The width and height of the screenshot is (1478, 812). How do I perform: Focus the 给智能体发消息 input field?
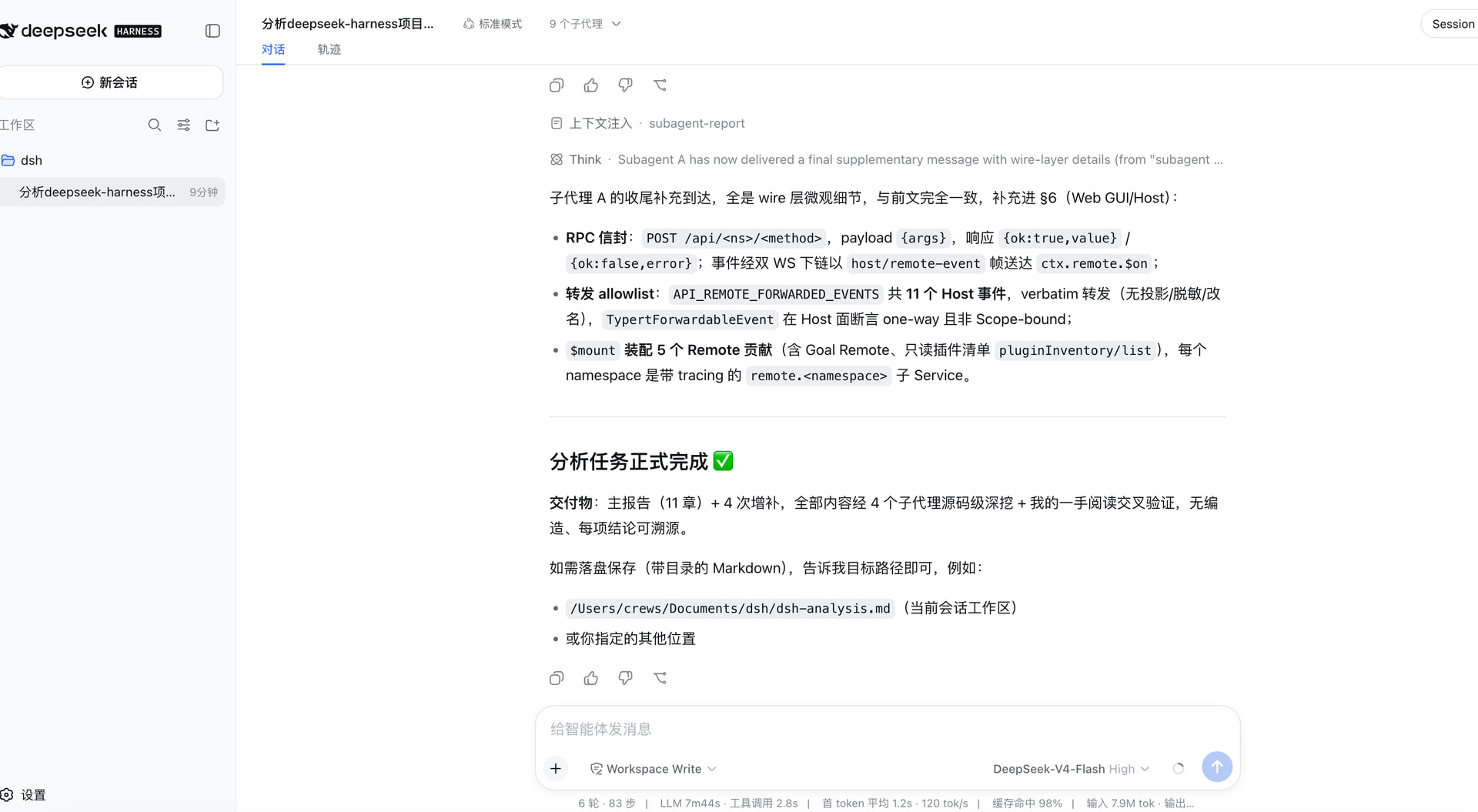point(887,729)
